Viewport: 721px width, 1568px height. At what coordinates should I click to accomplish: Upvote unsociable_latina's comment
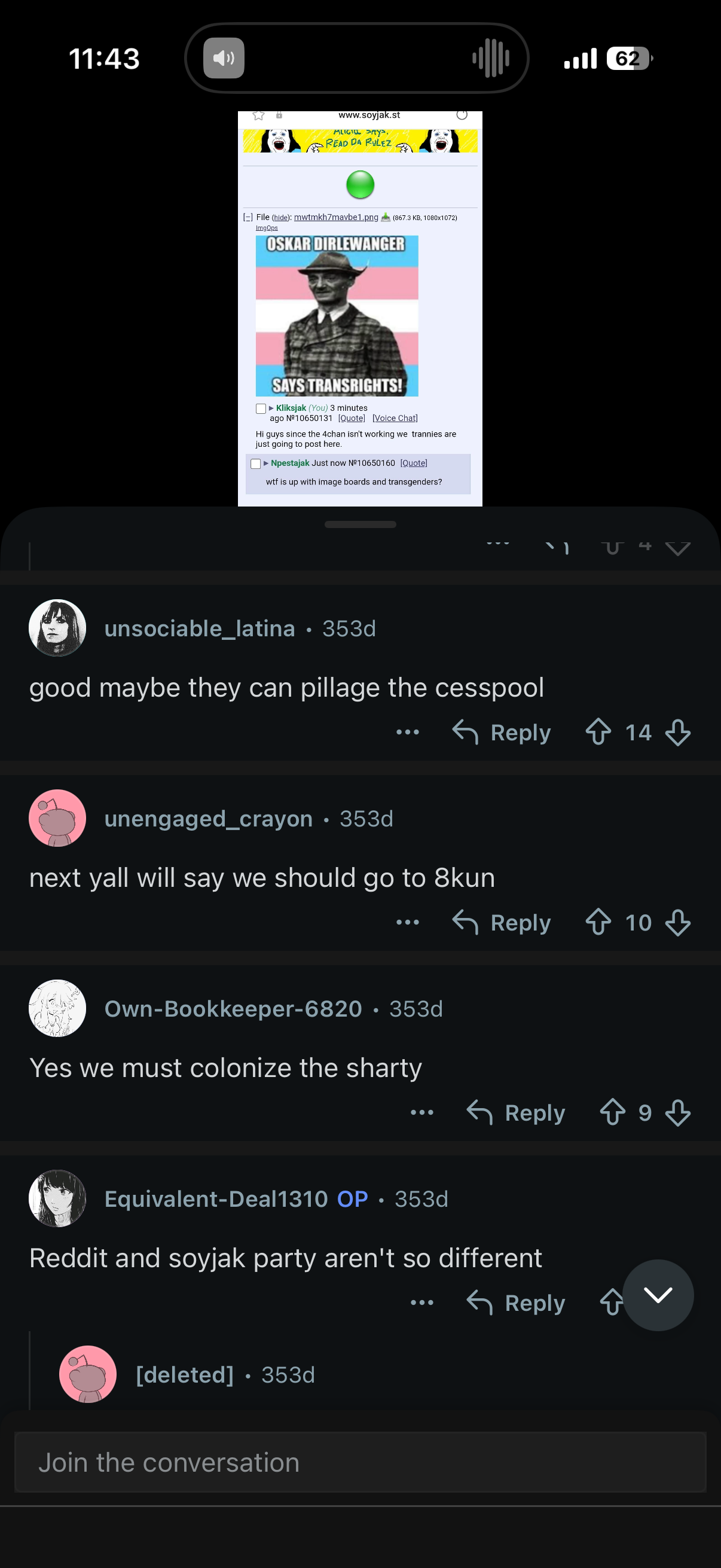[598, 732]
